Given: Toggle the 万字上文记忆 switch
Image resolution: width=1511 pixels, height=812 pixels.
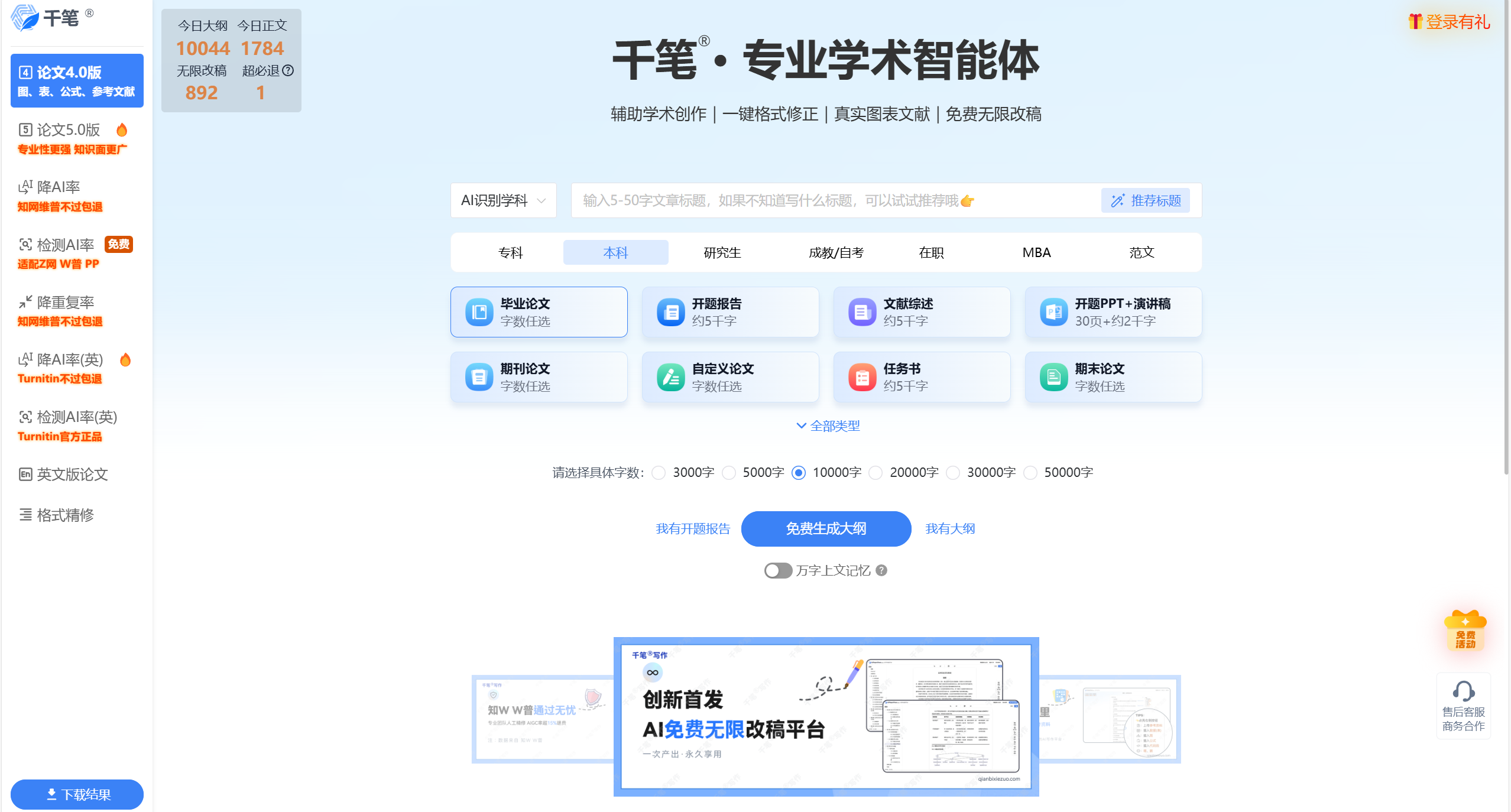Looking at the screenshot, I should (x=777, y=570).
